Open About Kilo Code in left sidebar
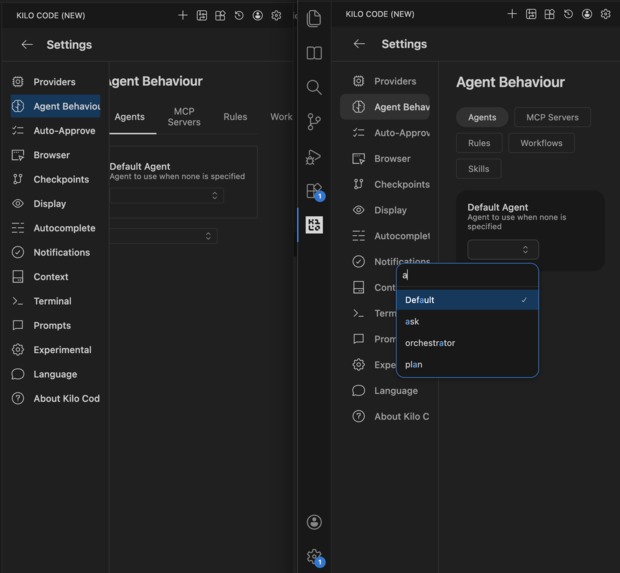The image size is (620, 573). 55,399
